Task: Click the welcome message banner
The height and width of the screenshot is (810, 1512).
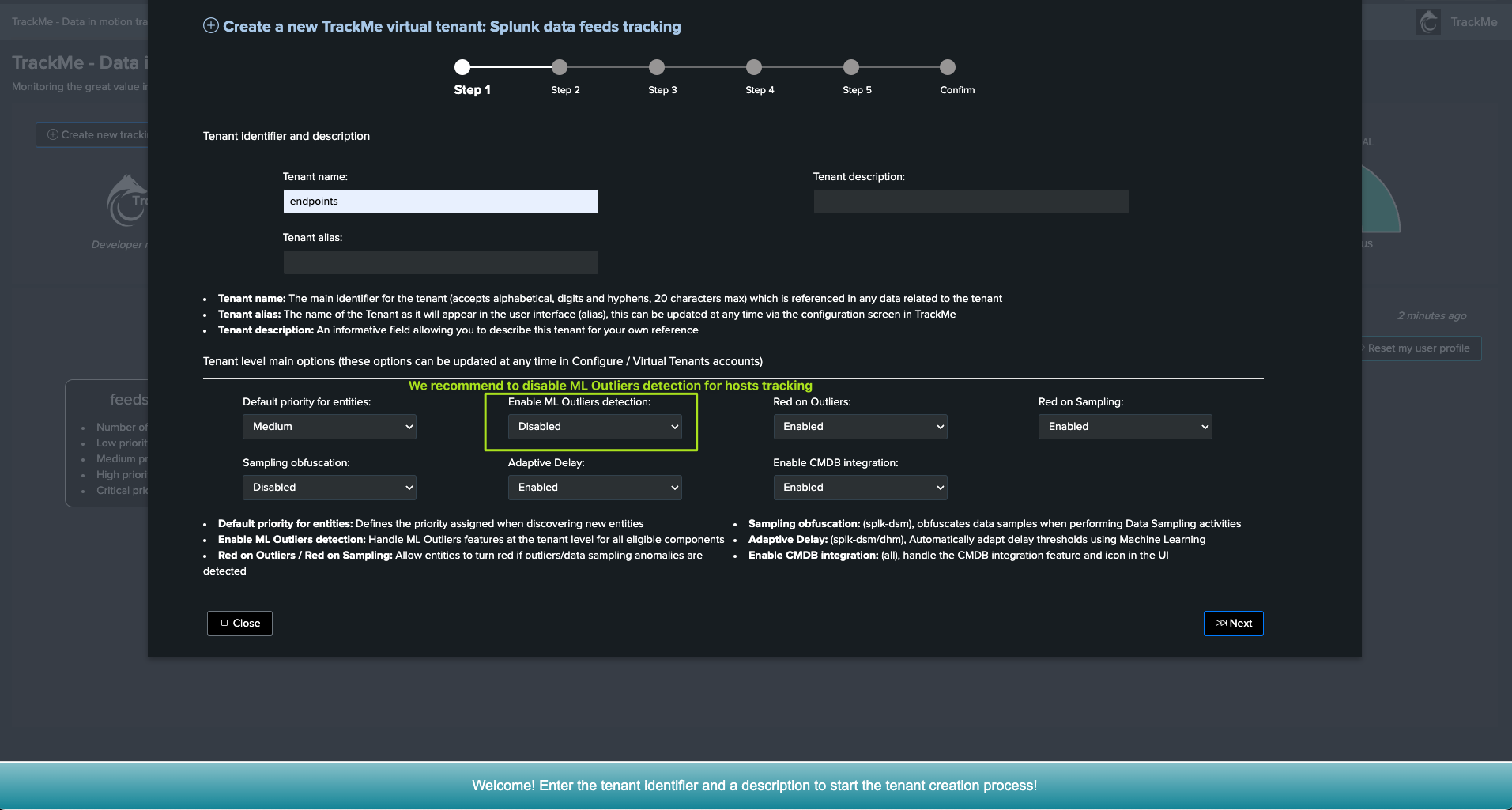Action: (x=755, y=786)
